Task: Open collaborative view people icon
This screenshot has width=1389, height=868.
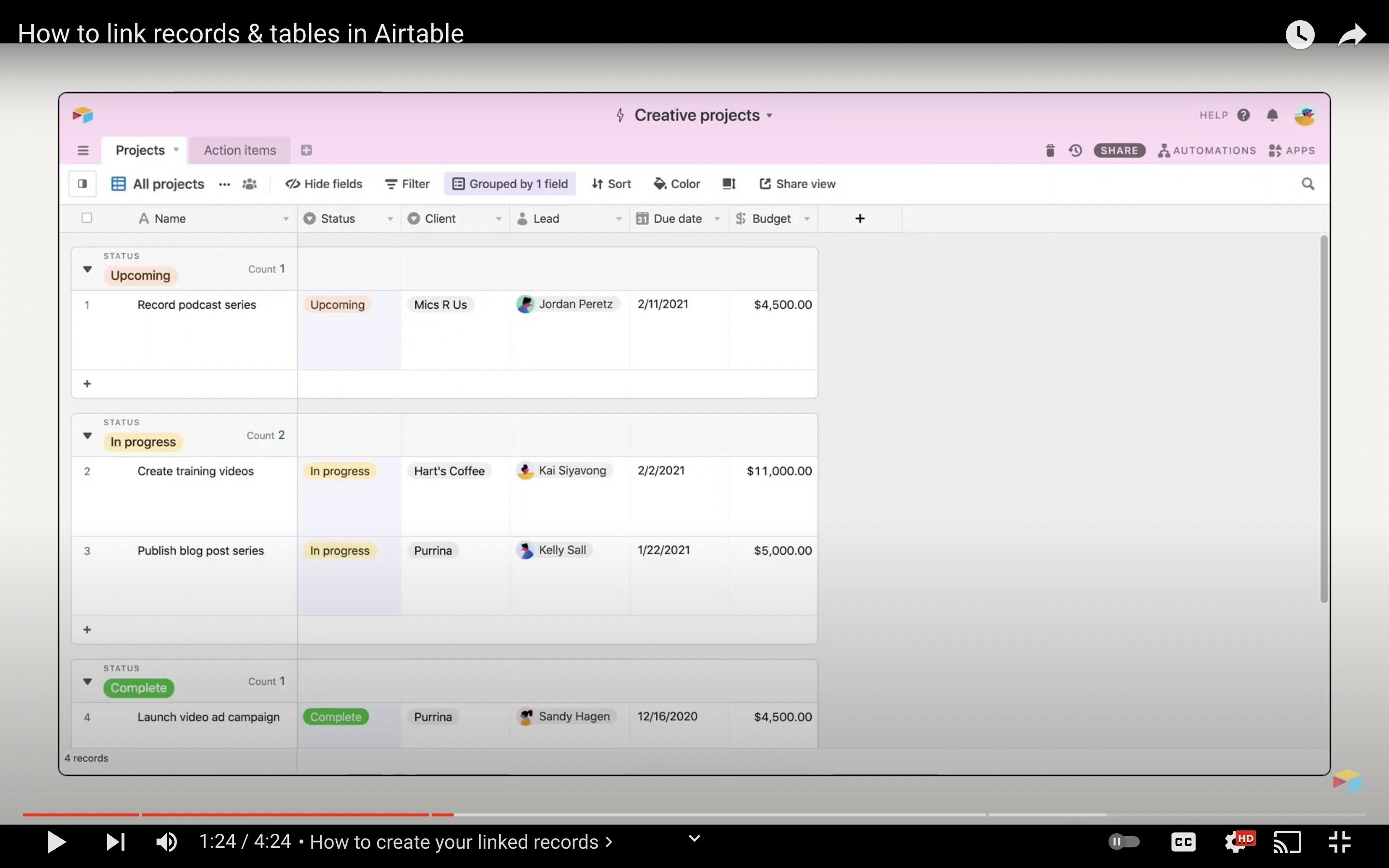Action: point(249,184)
